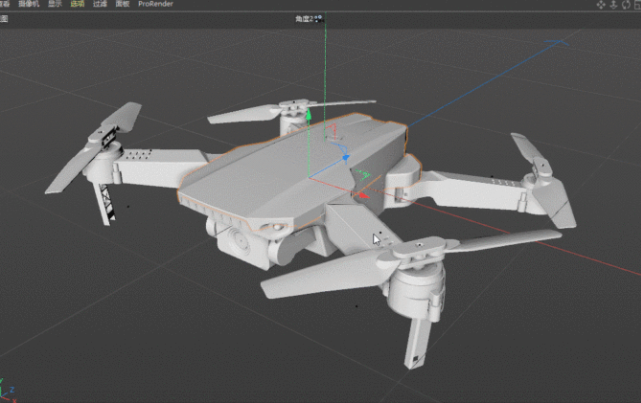
Task: Open the 摄像机 (Cameras) viewport menu
Action: click(x=29, y=4)
